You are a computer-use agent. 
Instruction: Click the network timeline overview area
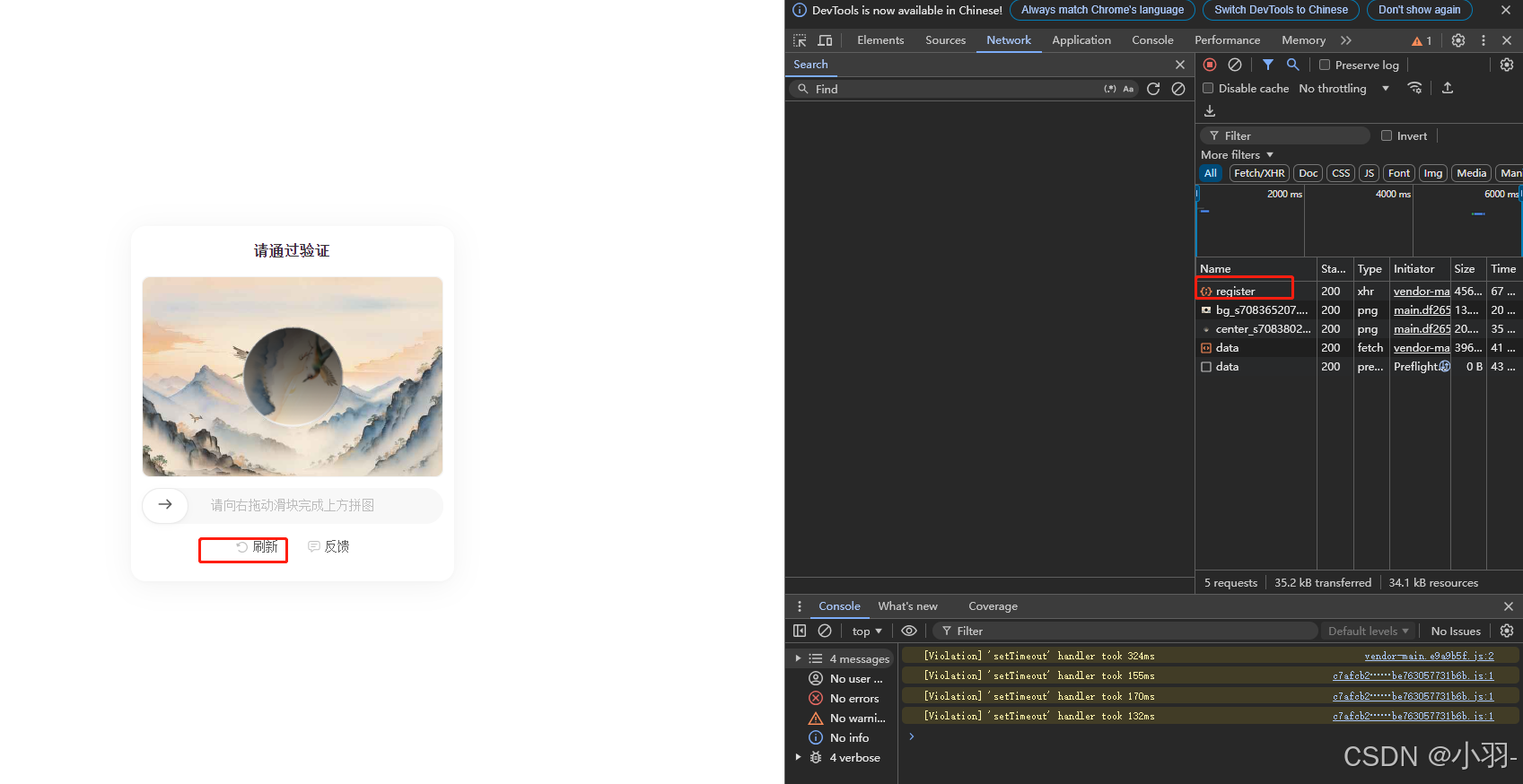(1359, 221)
